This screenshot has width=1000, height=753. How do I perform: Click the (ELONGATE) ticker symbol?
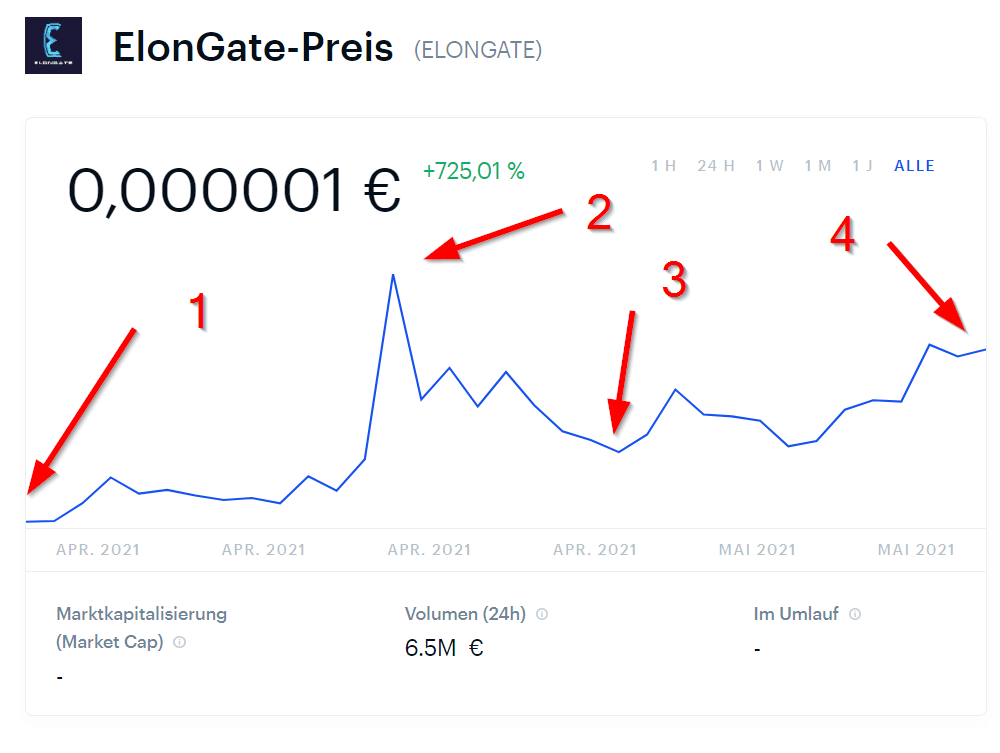pos(478,50)
